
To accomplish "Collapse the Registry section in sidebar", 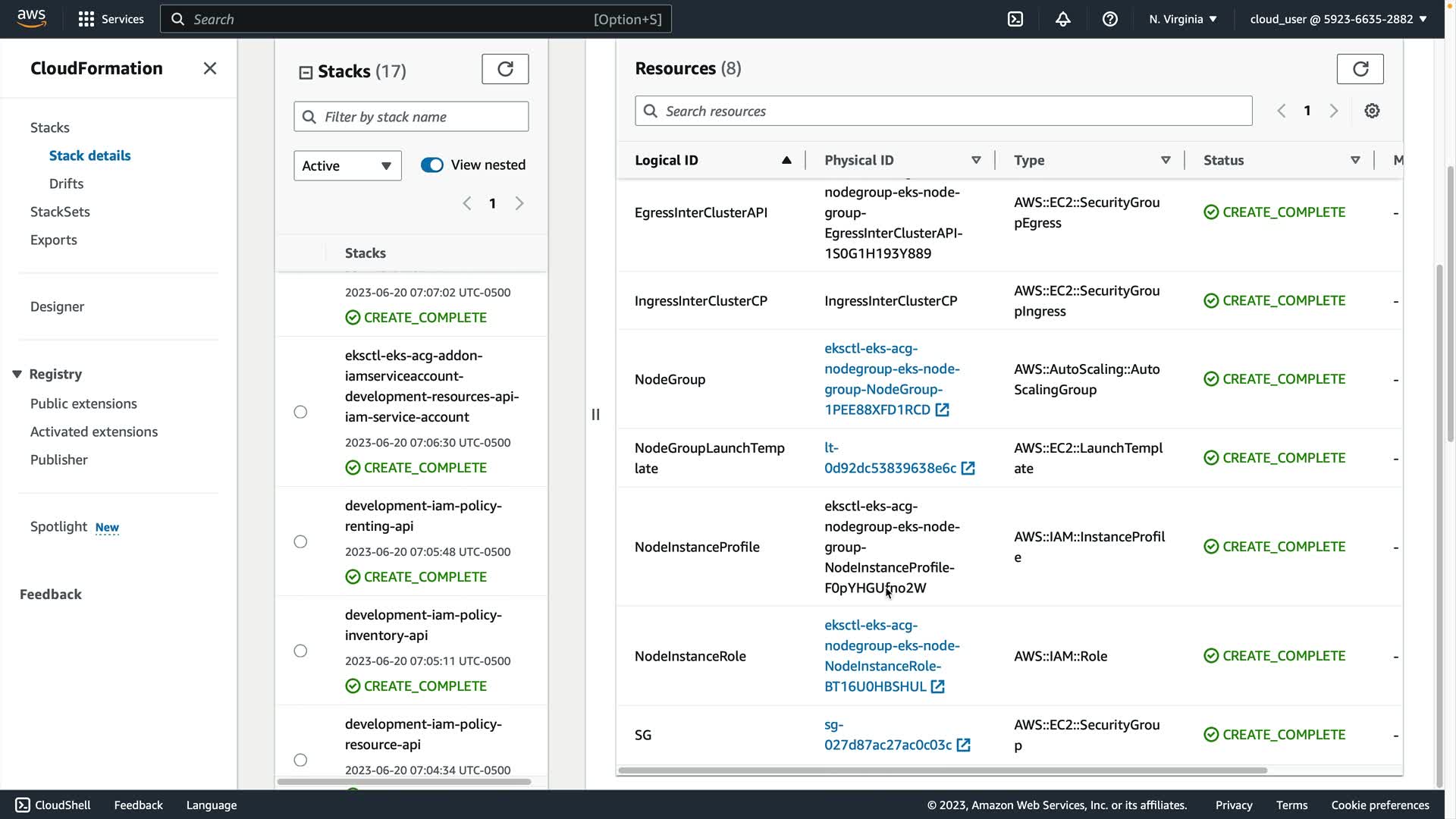I will point(17,375).
